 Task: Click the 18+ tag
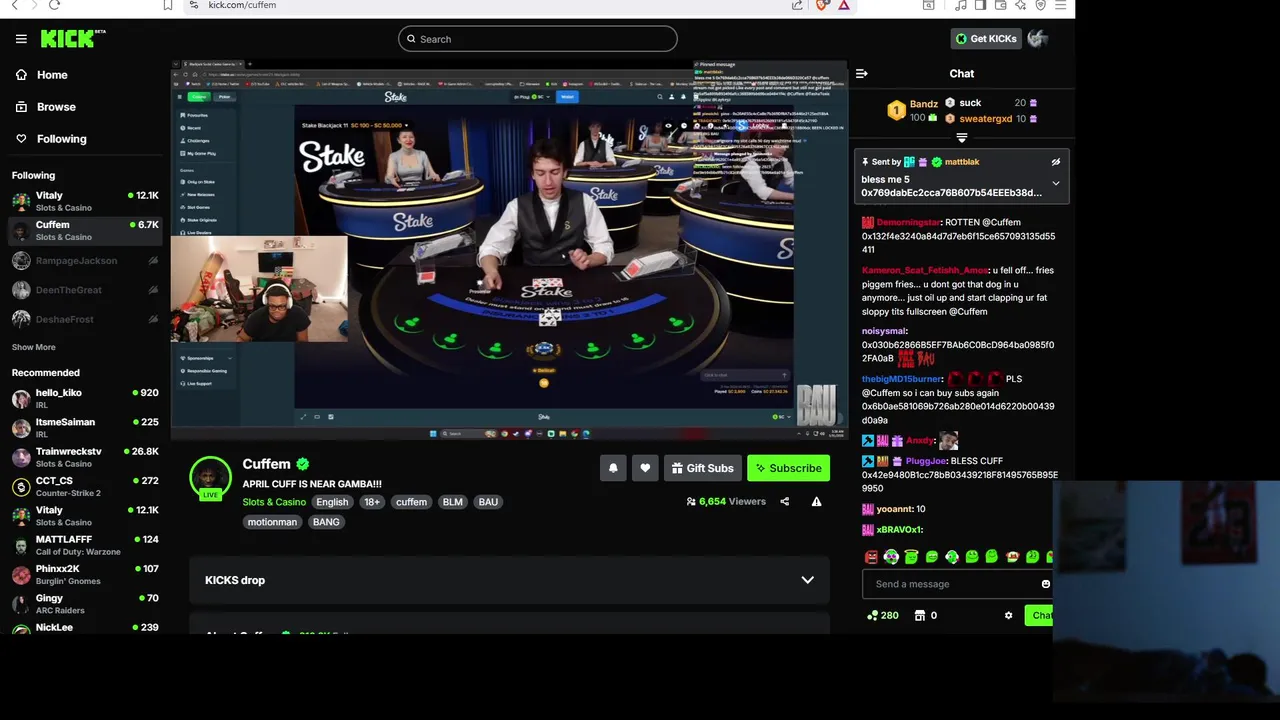pos(372,502)
